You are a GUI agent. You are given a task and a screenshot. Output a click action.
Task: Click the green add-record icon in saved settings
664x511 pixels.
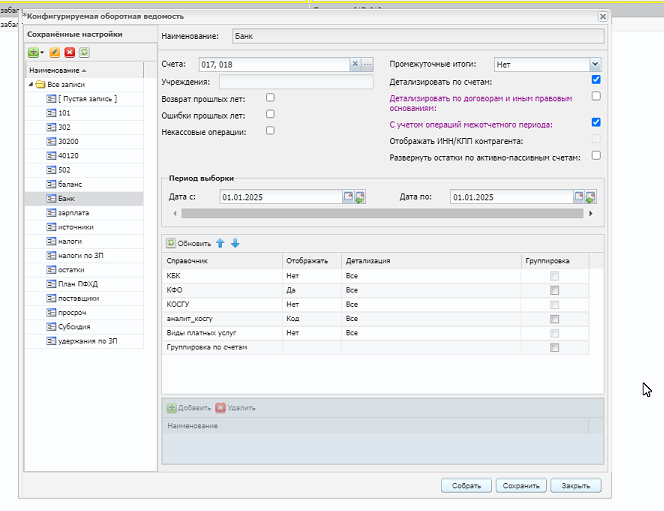(x=33, y=52)
